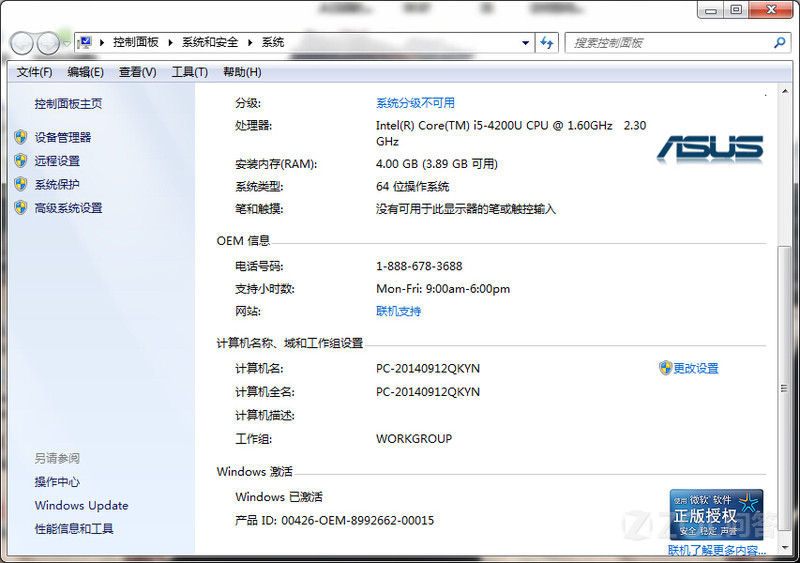Click the 正版授权 genuine Microsoft badge
This screenshot has width=800, height=563.
716,515
